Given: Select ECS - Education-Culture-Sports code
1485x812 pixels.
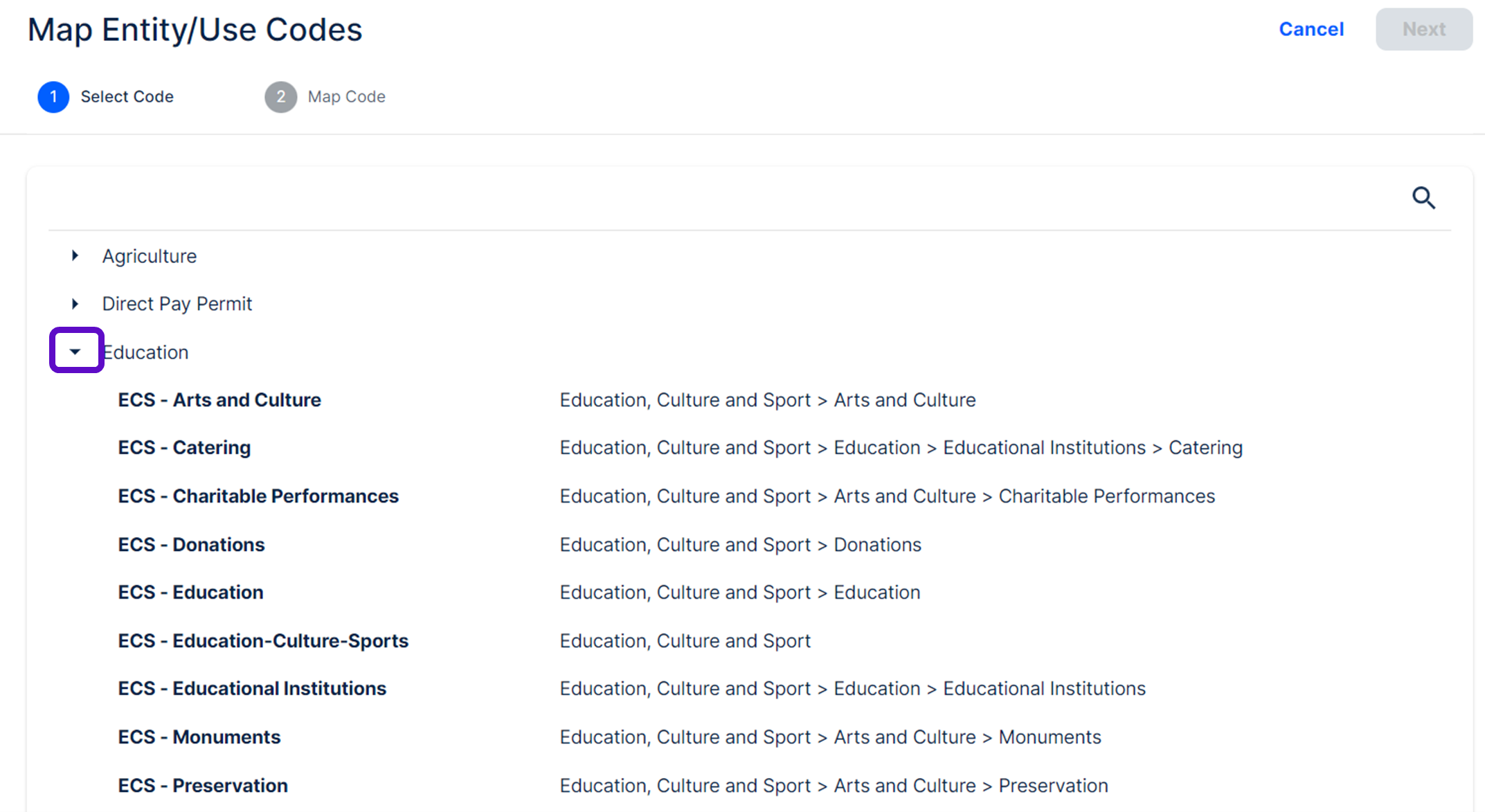Looking at the screenshot, I should click(263, 641).
